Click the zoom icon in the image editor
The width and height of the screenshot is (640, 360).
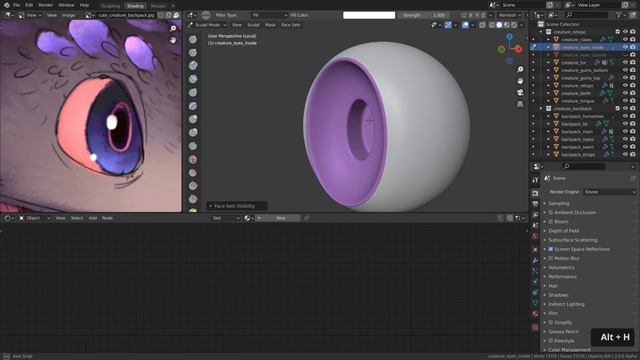click(173, 29)
